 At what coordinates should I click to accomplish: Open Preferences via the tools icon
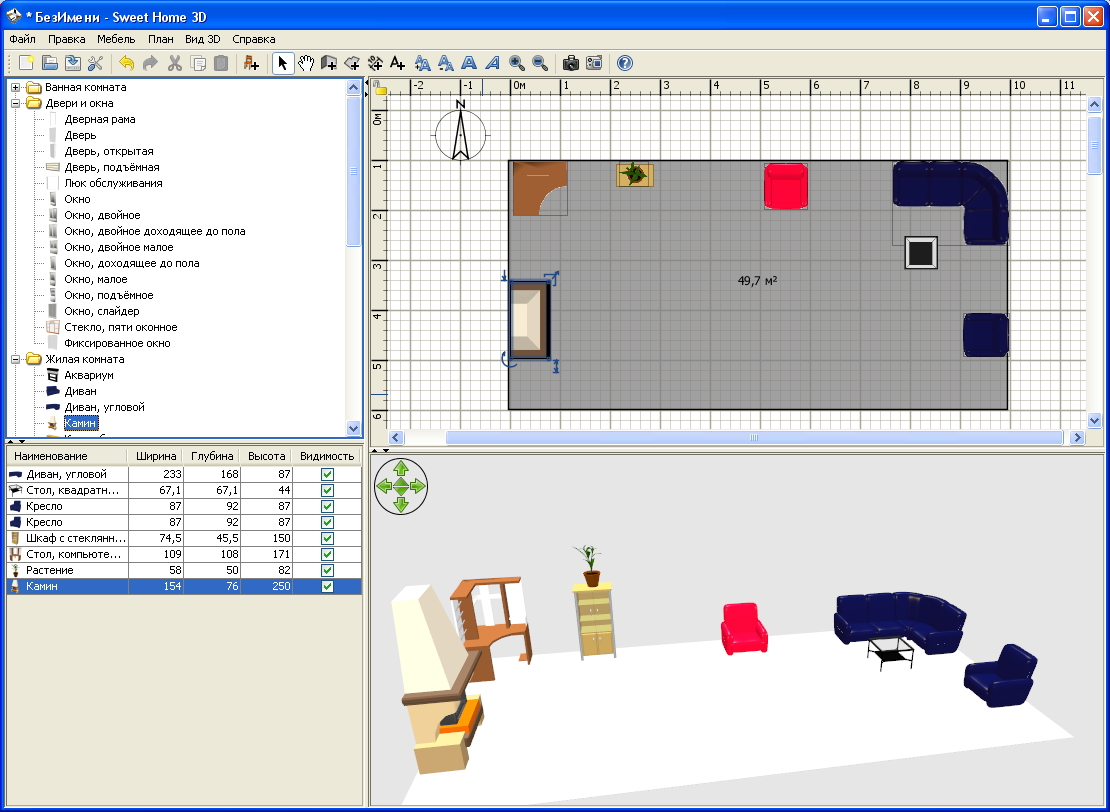click(95, 63)
